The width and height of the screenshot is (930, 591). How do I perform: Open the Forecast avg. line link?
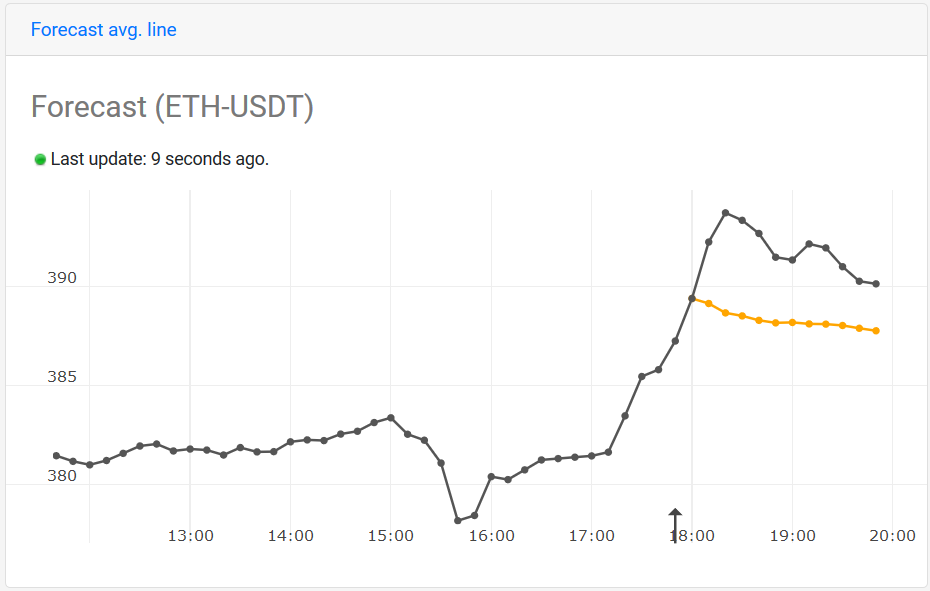pos(103,30)
